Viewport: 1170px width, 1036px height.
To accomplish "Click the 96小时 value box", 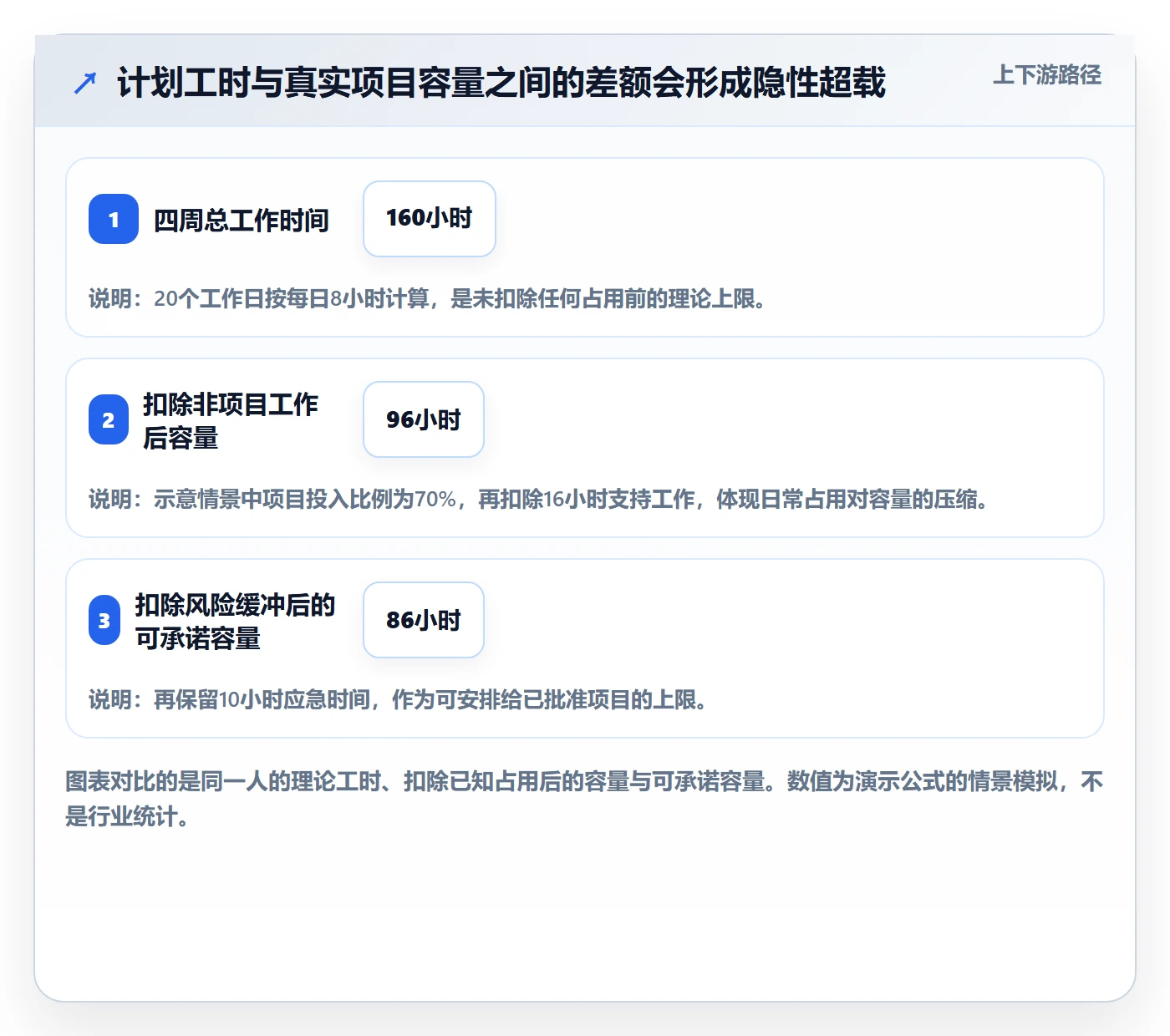I will tap(424, 419).
